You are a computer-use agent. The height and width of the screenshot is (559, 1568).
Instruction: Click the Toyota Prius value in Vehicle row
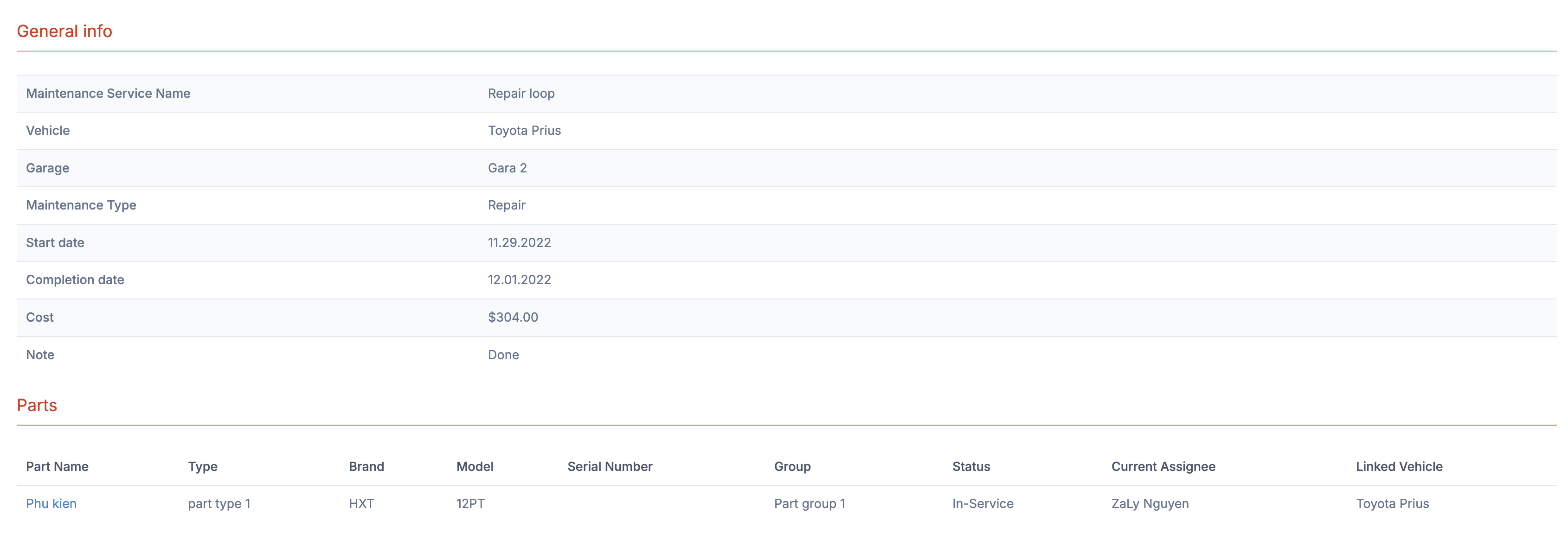point(524,131)
